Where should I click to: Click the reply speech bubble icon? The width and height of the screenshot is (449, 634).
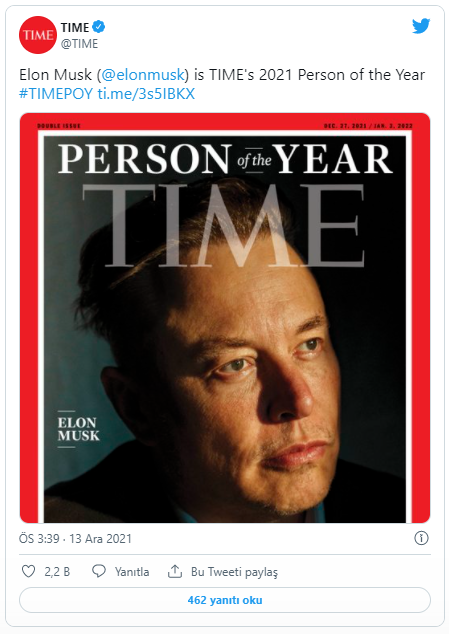(x=99, y=571)
